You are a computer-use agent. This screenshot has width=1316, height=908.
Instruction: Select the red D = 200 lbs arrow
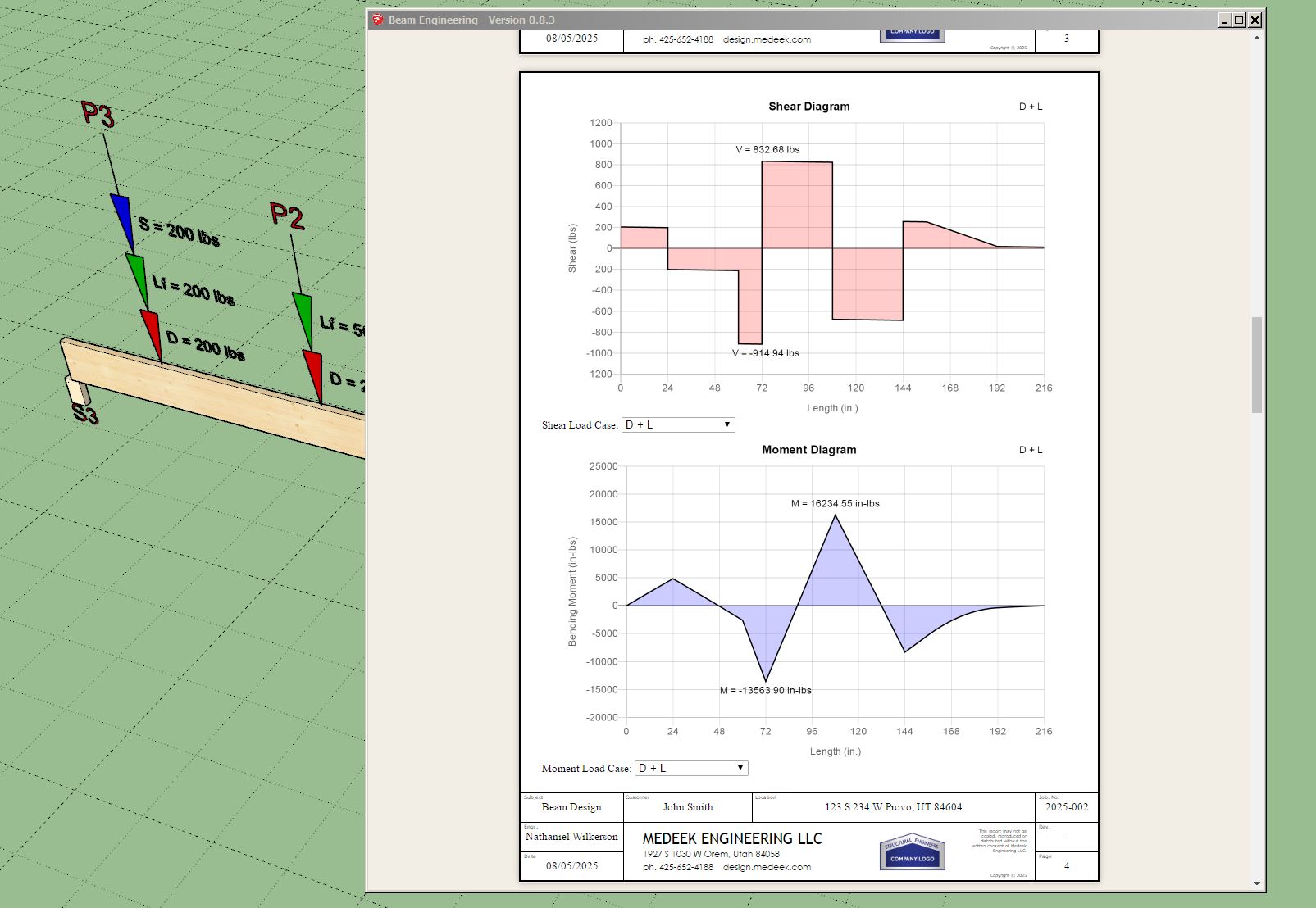(152, 333)
